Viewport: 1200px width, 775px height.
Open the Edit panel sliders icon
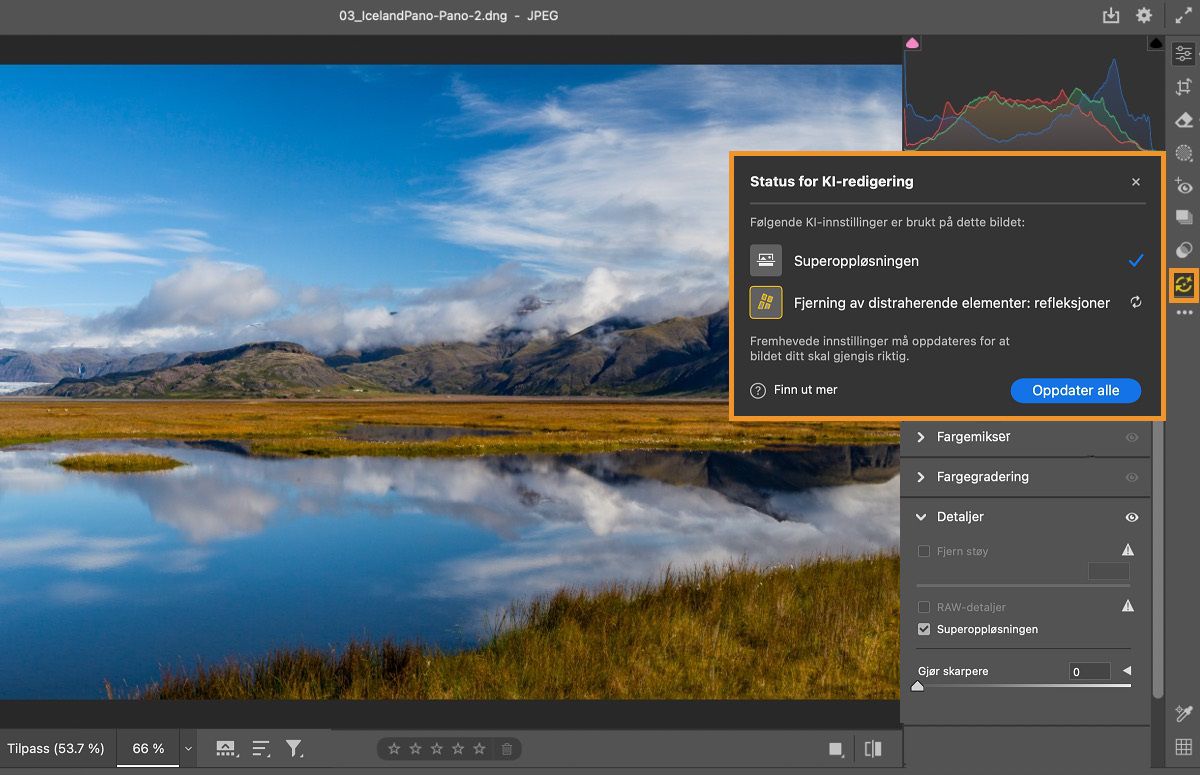click(x=1183, y=54)
